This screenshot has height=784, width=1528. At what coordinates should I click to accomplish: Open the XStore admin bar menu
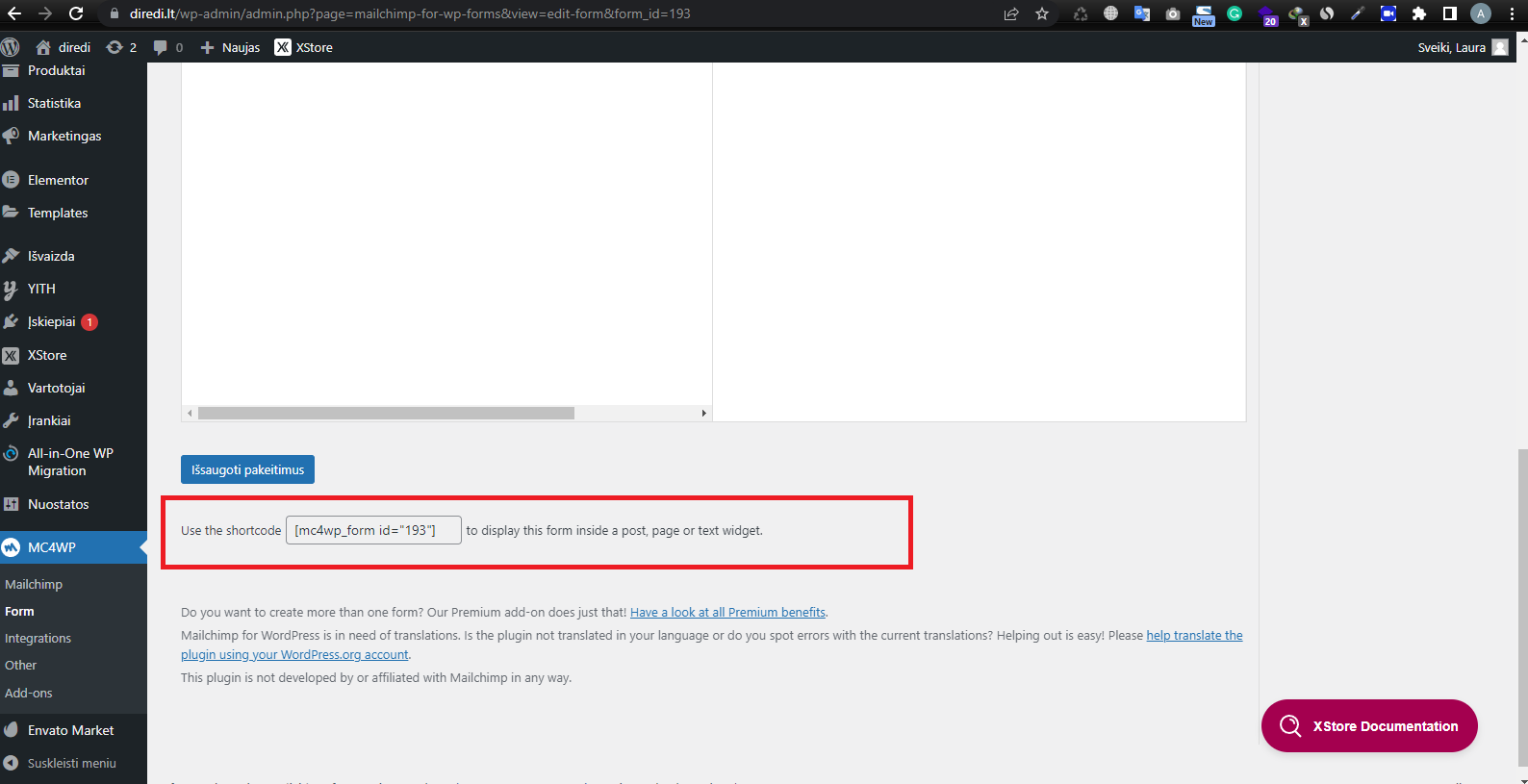coord(304,47)
